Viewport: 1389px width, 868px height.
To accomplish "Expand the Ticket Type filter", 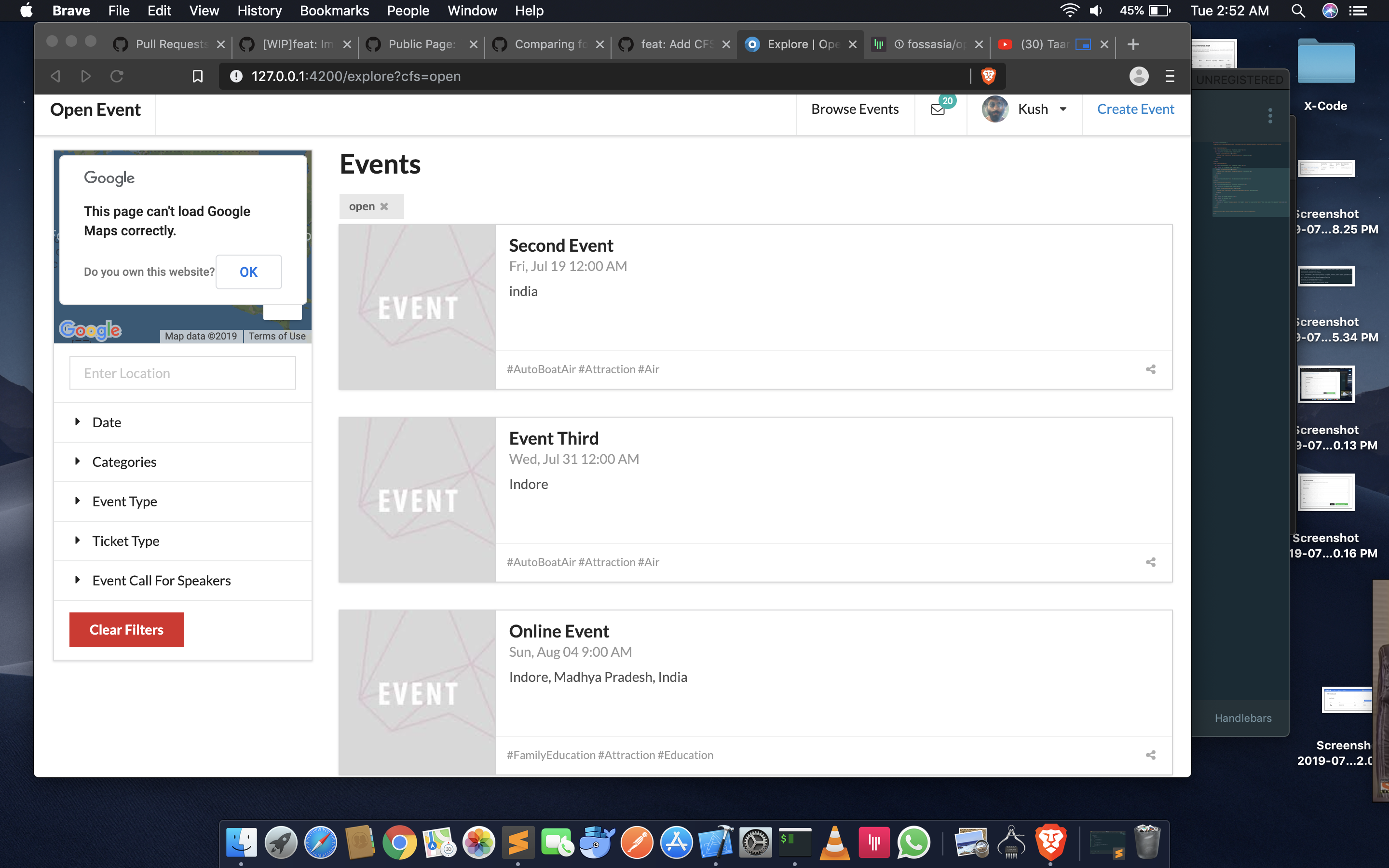I will pos(125,541).
